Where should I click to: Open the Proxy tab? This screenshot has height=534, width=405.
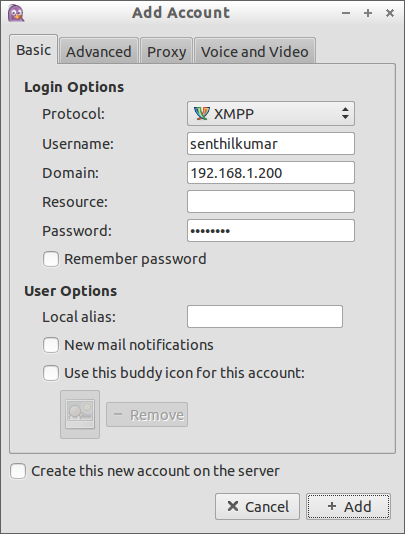[167, 51]
